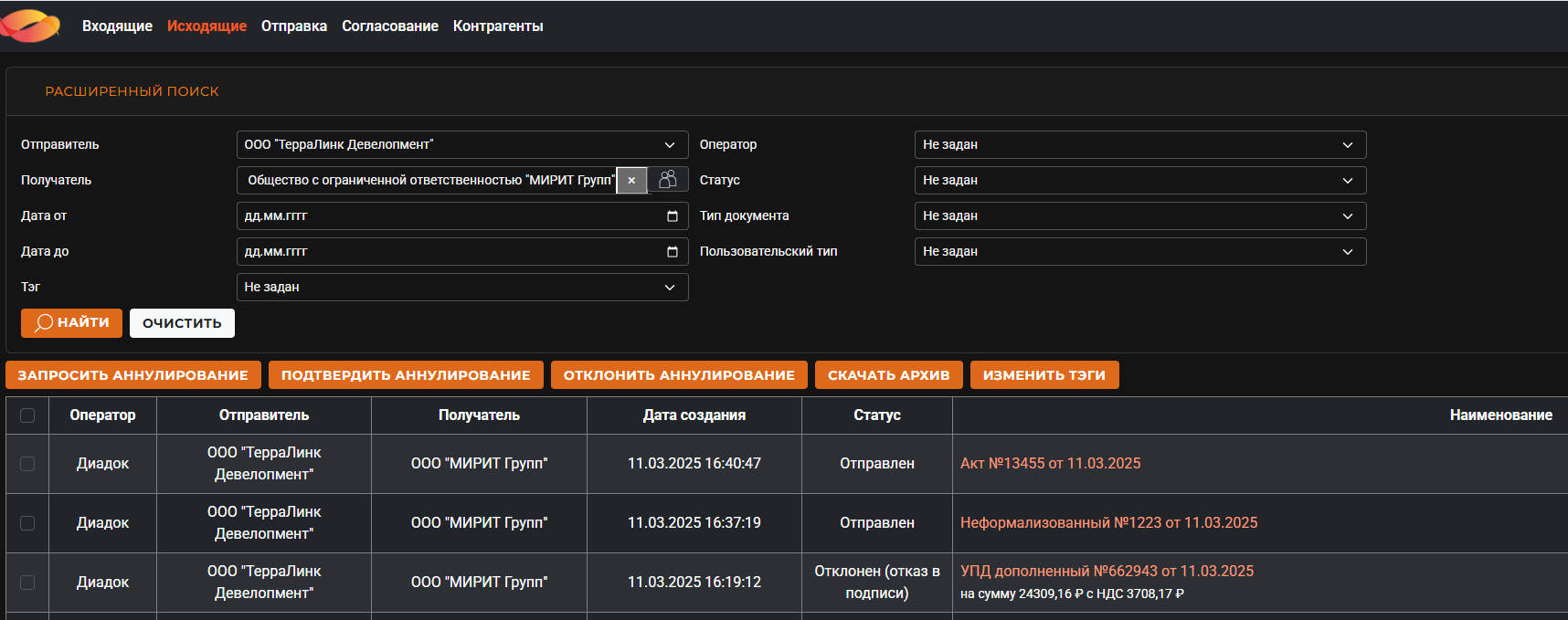1568x620 pixels.
Task: Expand the Оператор dropdown
Action: pos(1140,145)
